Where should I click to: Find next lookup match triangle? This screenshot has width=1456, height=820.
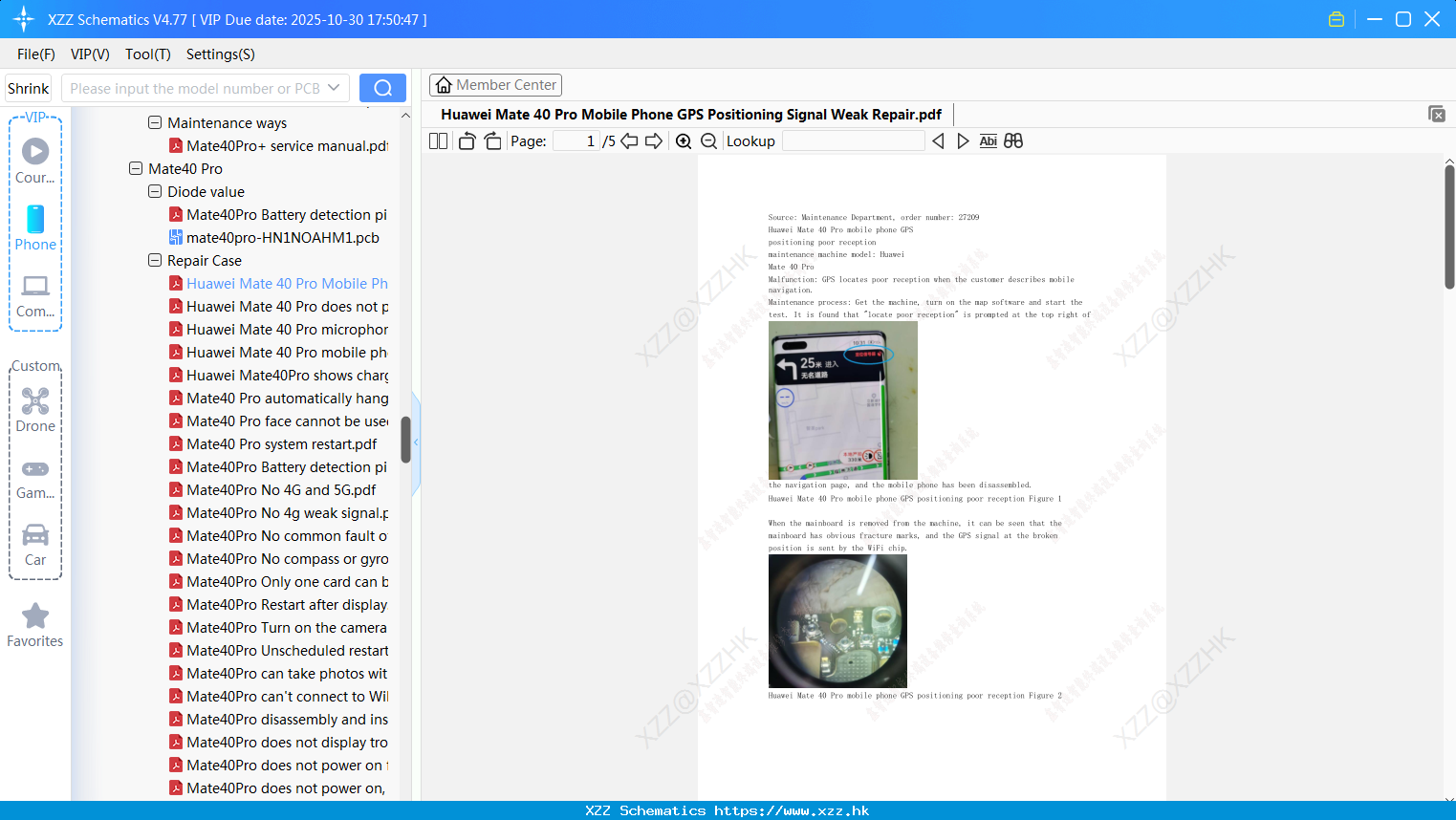pyautogui.click(x=963, y=141)
